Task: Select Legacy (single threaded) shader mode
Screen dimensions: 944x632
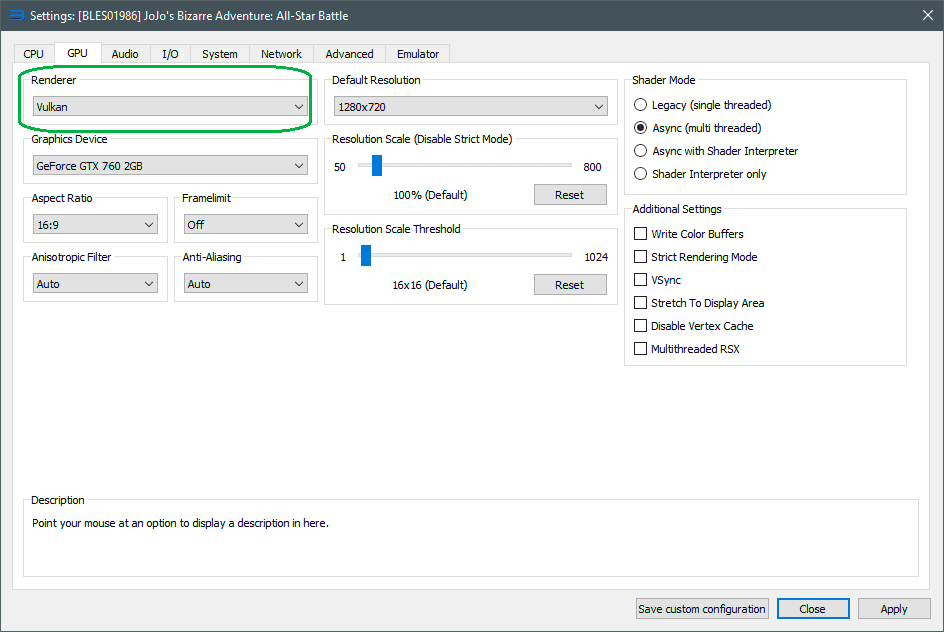Action: (703, 105)
